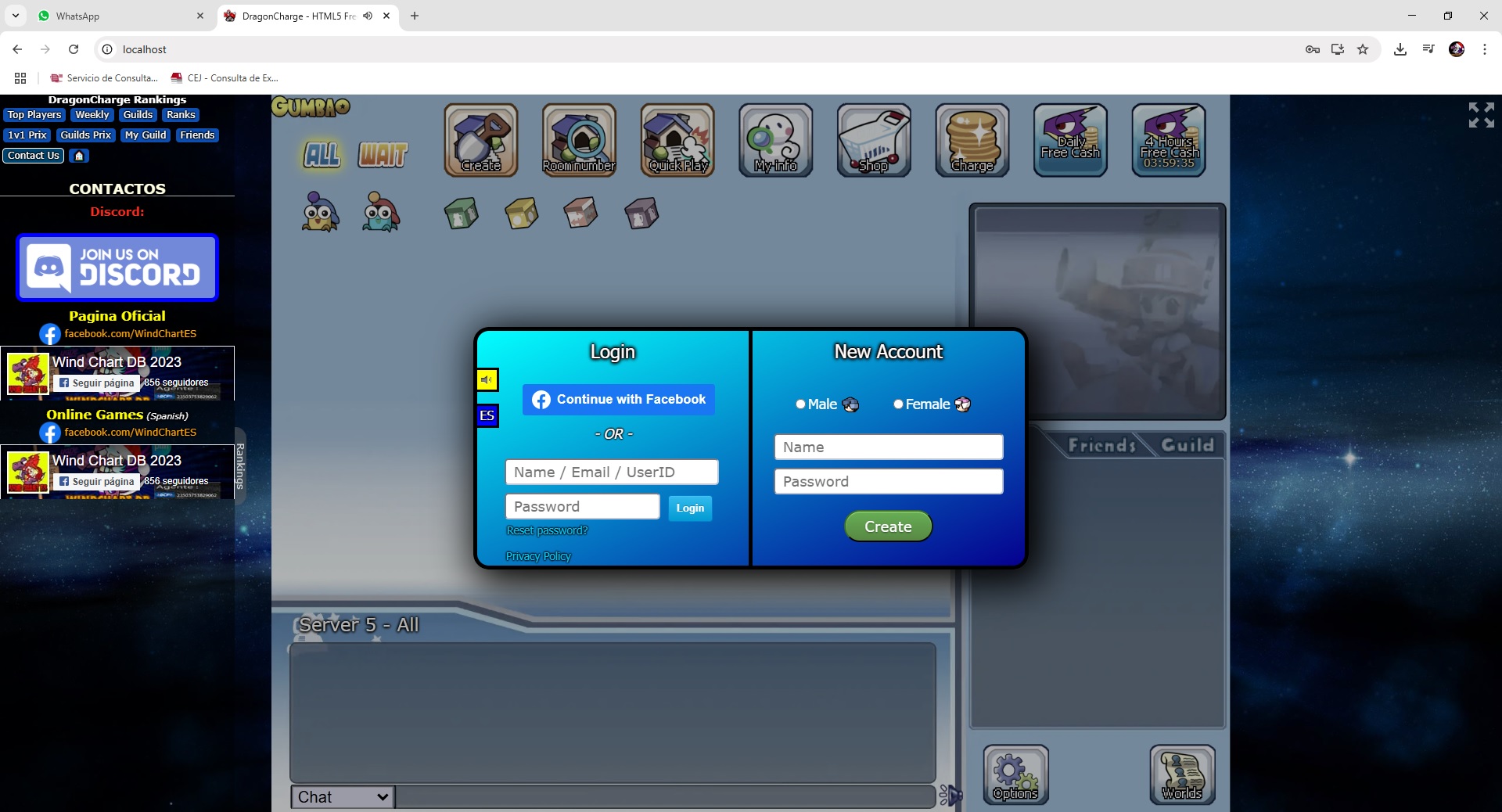Open the Guild tab in friends panel
1502x812 pixels.
tap(1186, 444)
